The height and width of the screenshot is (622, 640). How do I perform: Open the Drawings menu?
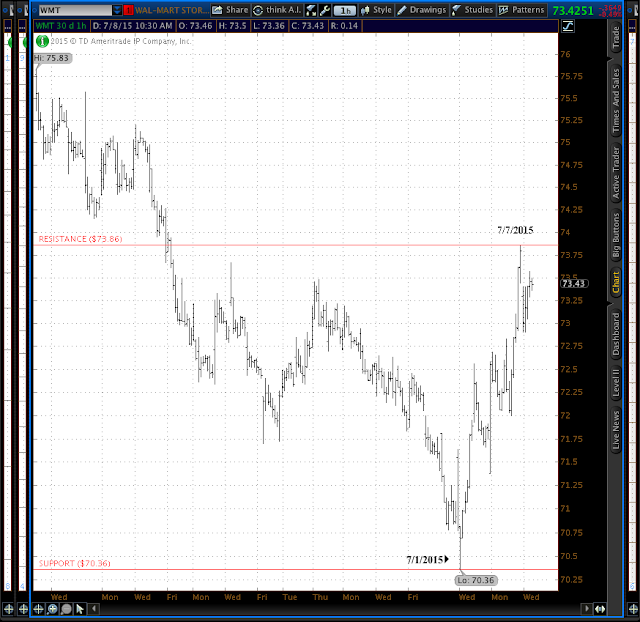pyautogui.click(x=422, y=10)
